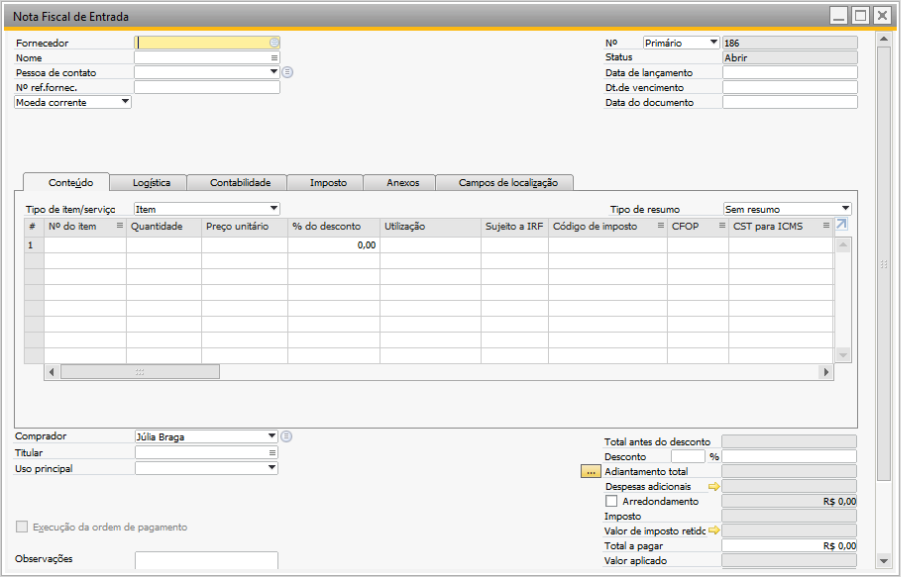Click the Código de imposto column list icon
The width and height of the screenshot is (901, 577).
click(x=660, y=227)
